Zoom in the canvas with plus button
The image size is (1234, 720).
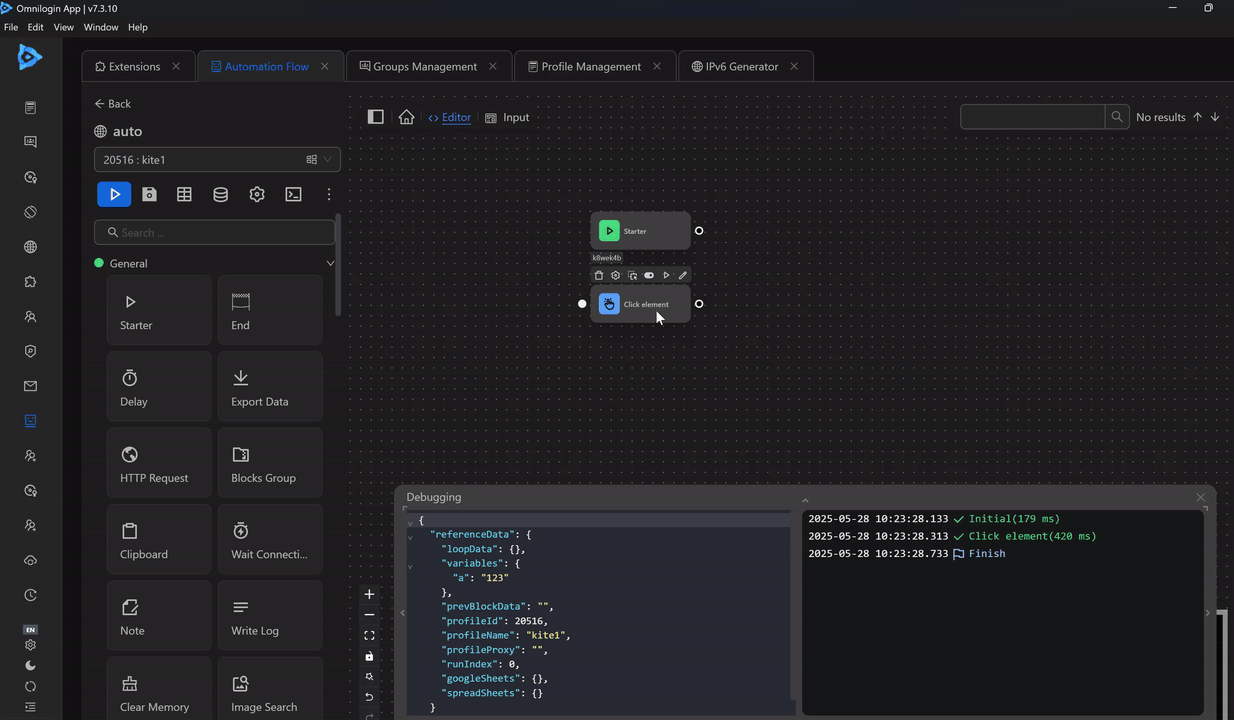369,594
